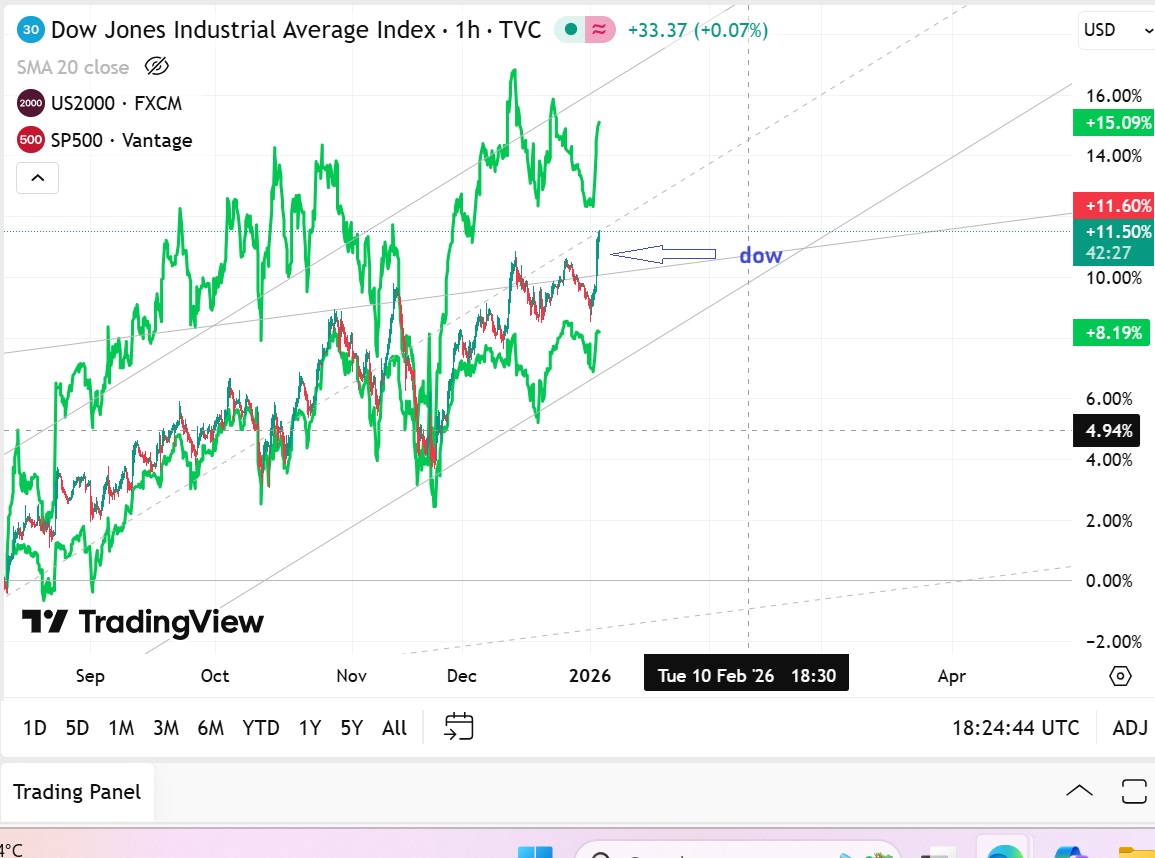
Task: Open chart settings gear on time axis
Action: point(1120,675)
